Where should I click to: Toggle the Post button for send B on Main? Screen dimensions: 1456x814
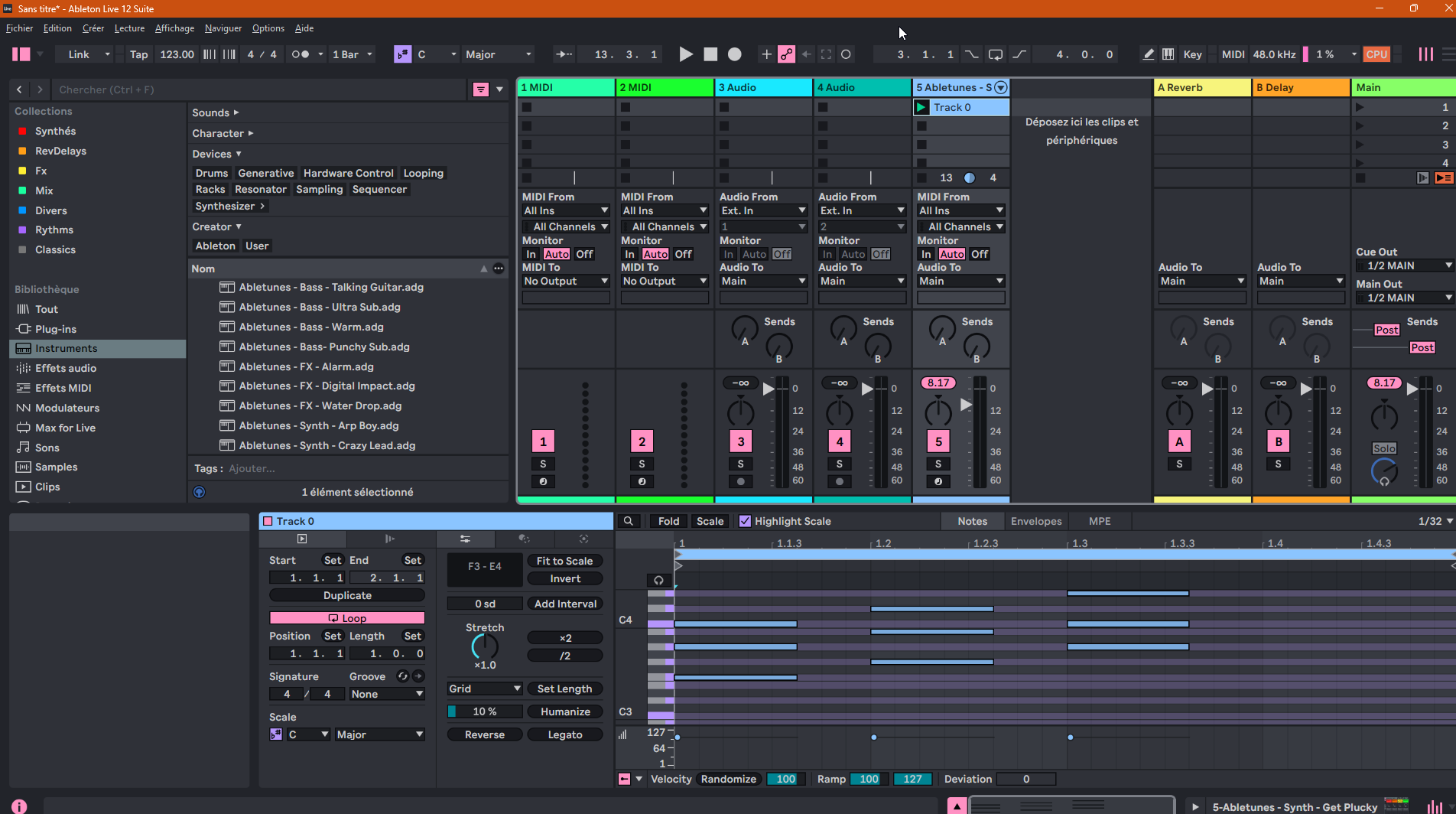click(x=1422, y=347)
